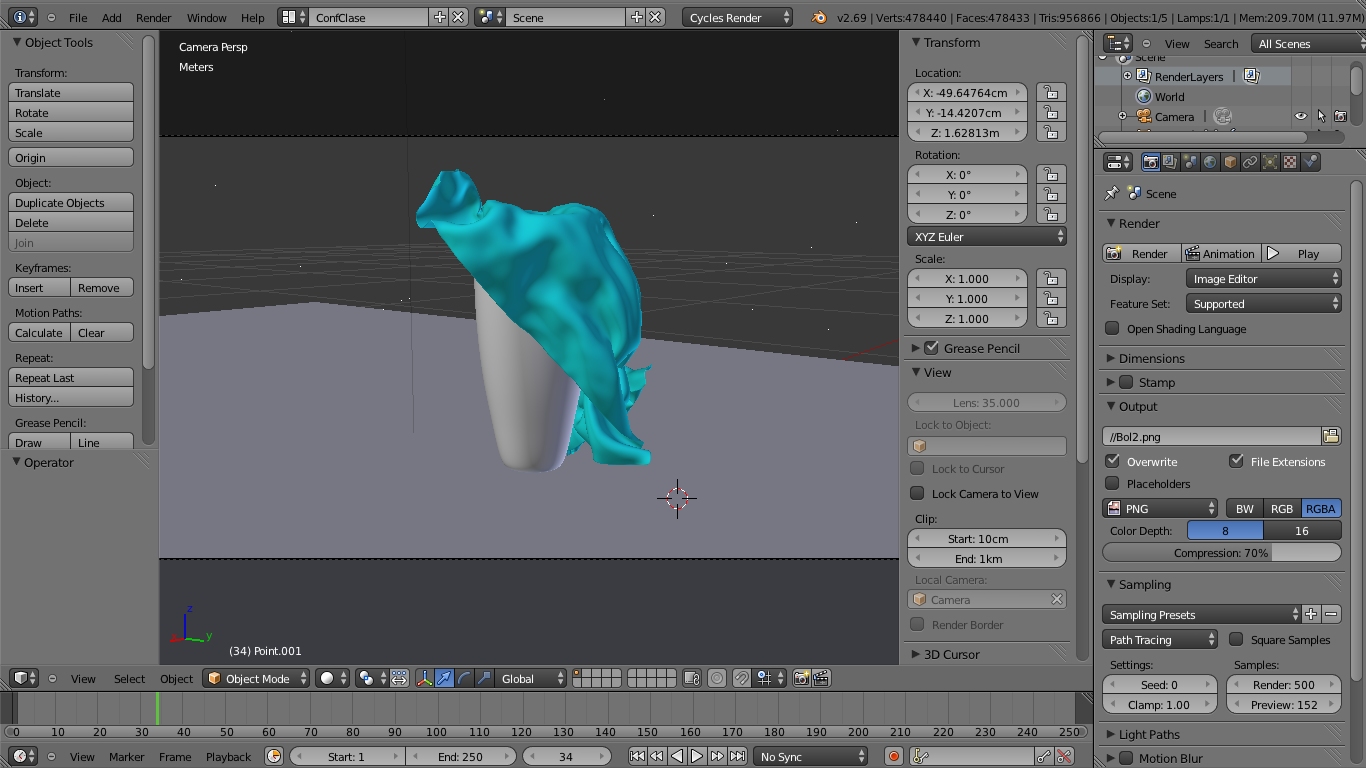
Task: Click the Duplicate Objects button
Action: [x=70, y=203]
